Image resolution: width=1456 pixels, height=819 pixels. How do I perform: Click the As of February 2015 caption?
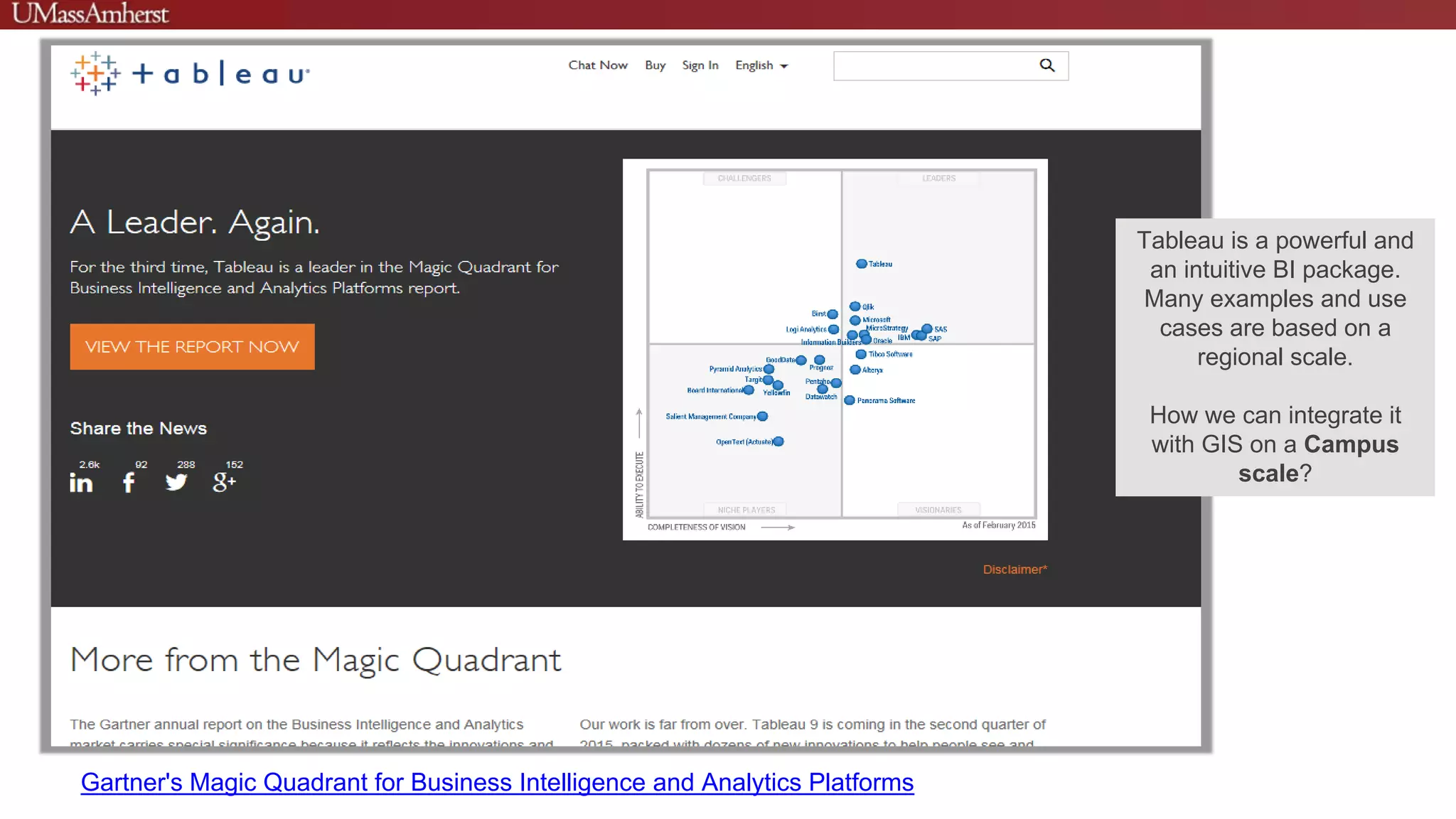tap(999, 525)
